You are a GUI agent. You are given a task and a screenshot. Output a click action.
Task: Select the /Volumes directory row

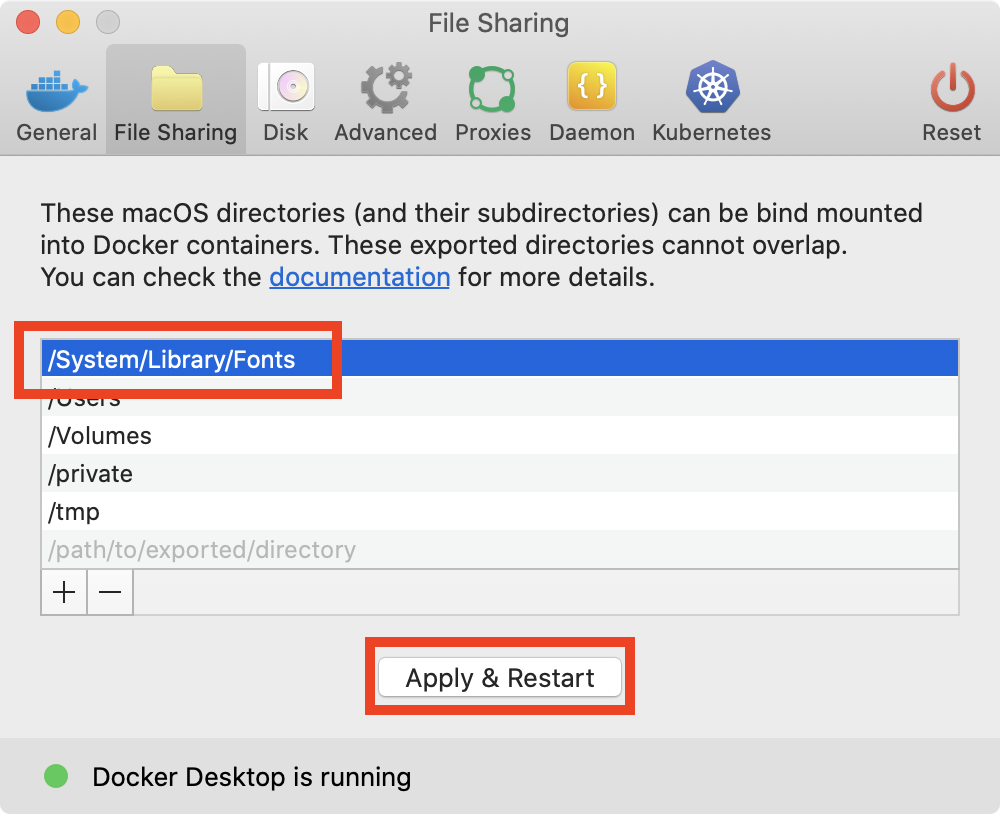coord(500,435)
